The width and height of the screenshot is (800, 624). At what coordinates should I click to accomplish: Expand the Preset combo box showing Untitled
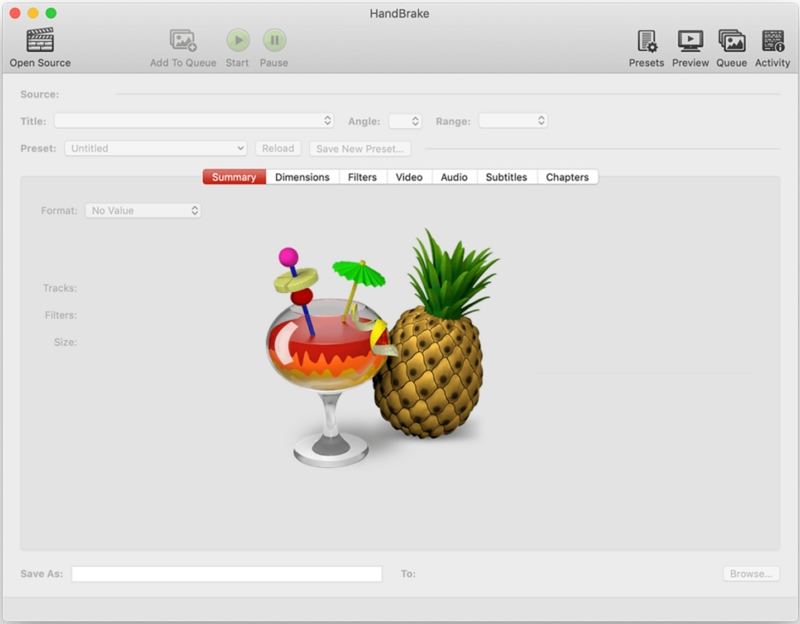coord(156,148)
